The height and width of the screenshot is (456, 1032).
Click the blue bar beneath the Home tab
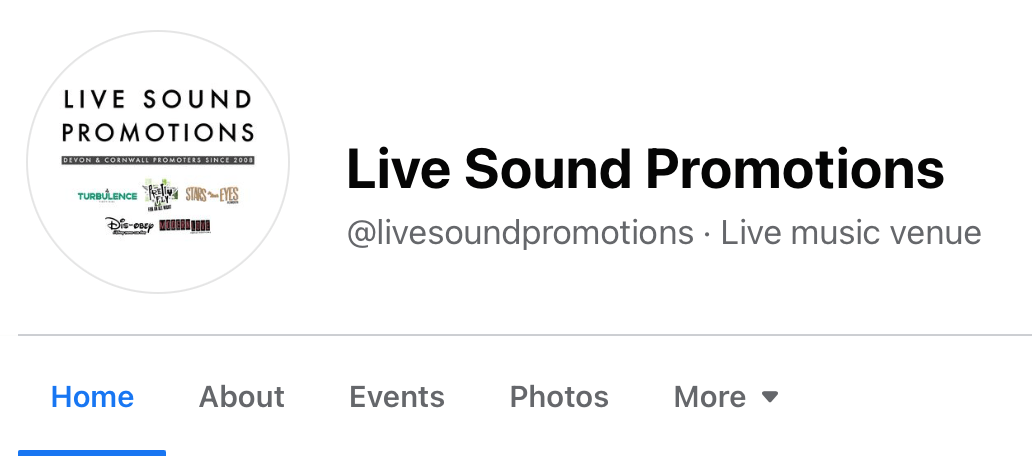(x=92, y=453)
